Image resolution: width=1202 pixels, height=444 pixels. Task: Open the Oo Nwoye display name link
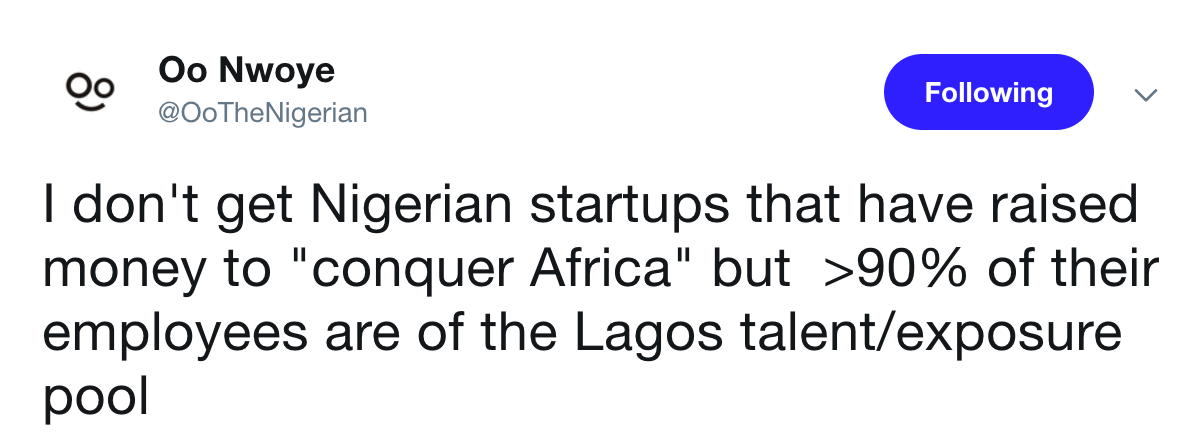[x=246, y=71]
